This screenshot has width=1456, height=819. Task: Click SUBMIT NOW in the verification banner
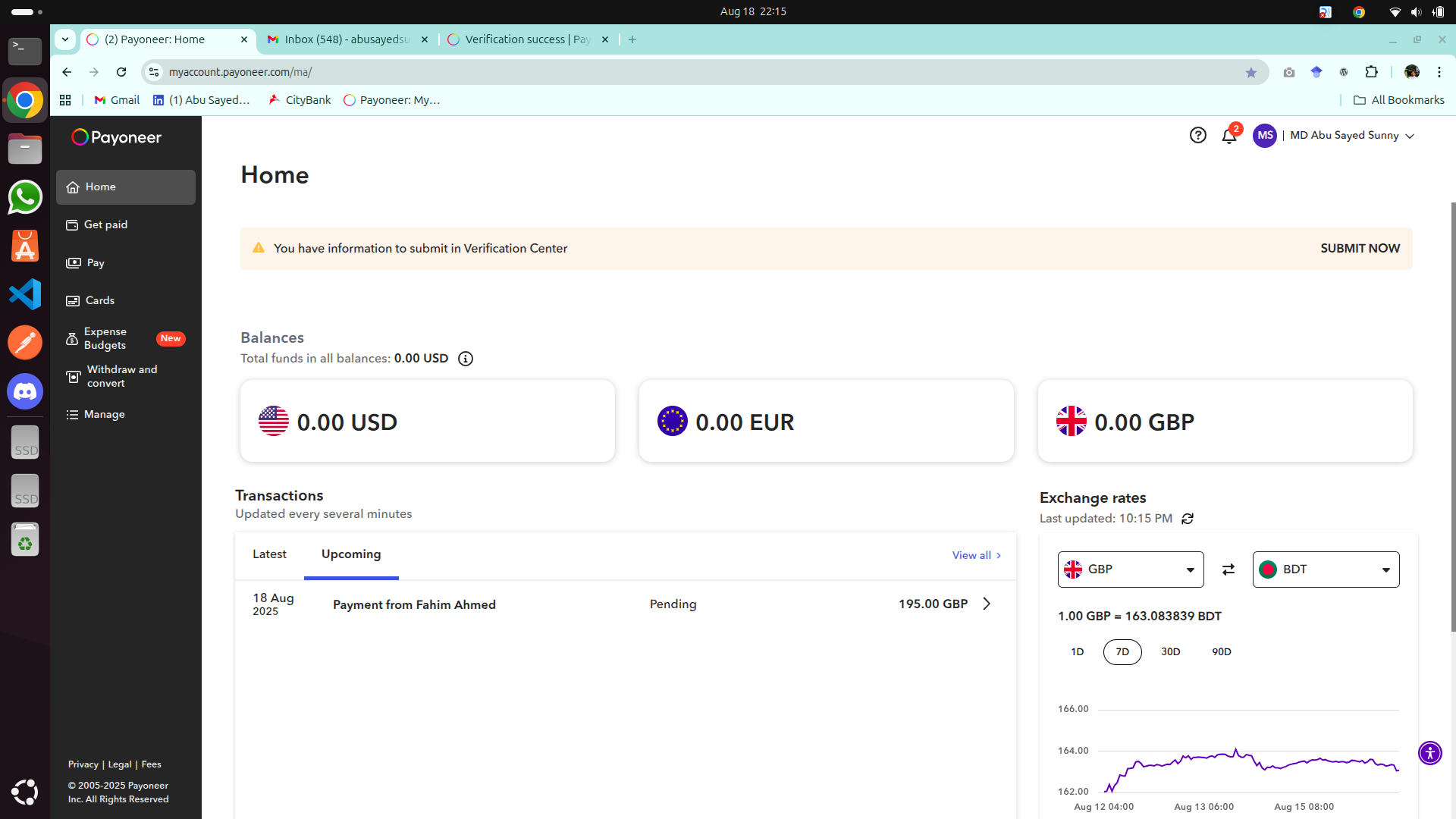(1360, 249)
